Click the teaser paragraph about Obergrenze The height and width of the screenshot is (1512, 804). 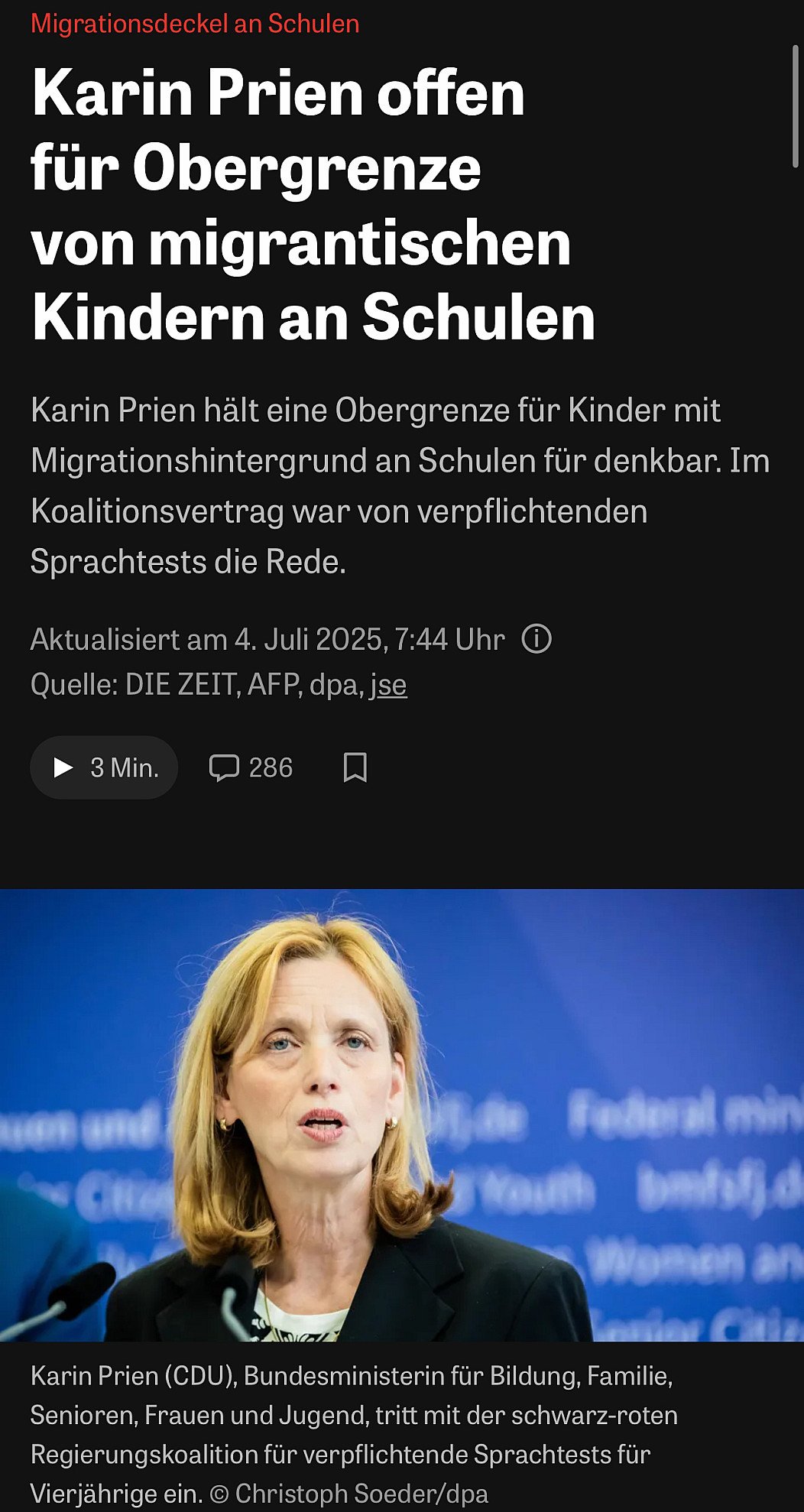pyautogui.click(x=400, y=485)
